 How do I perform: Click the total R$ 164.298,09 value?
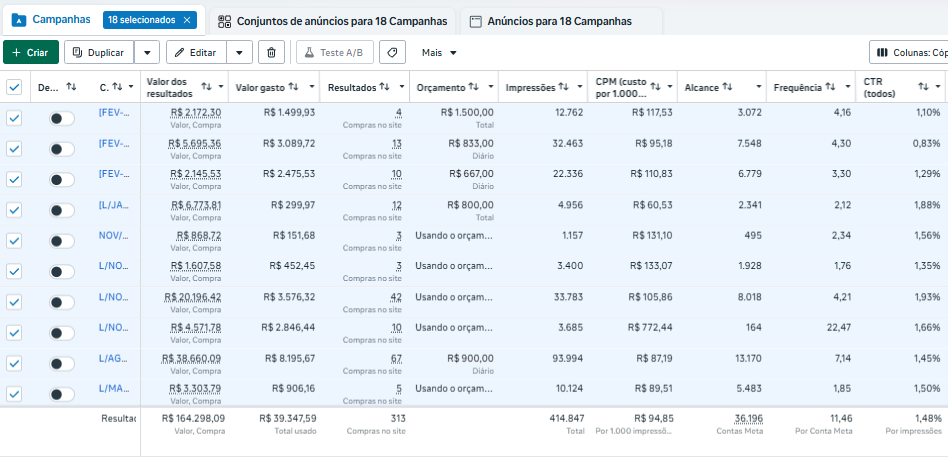click(193, 418)
